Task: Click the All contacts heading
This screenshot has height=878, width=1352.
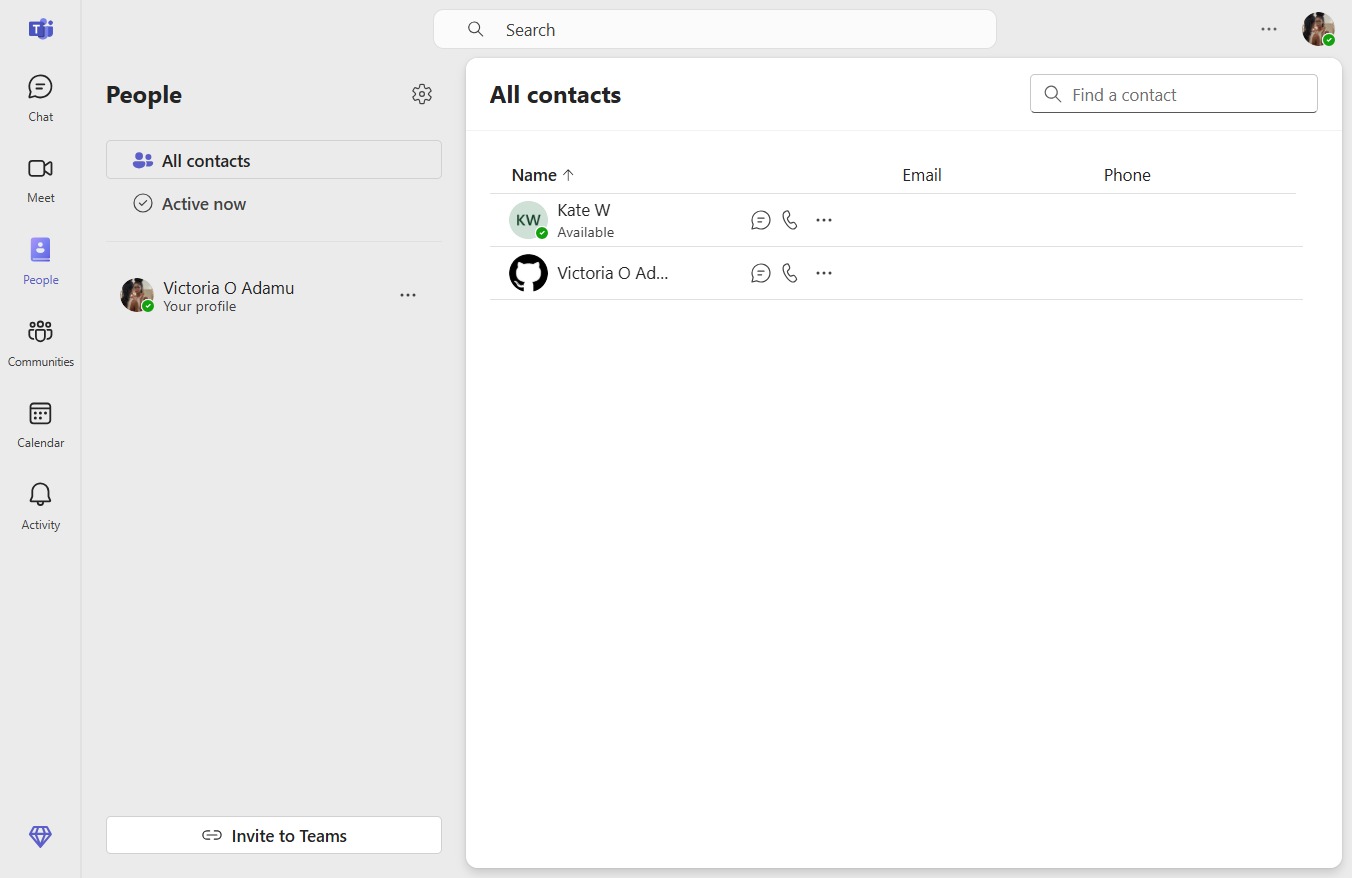Action: point(555,95)
